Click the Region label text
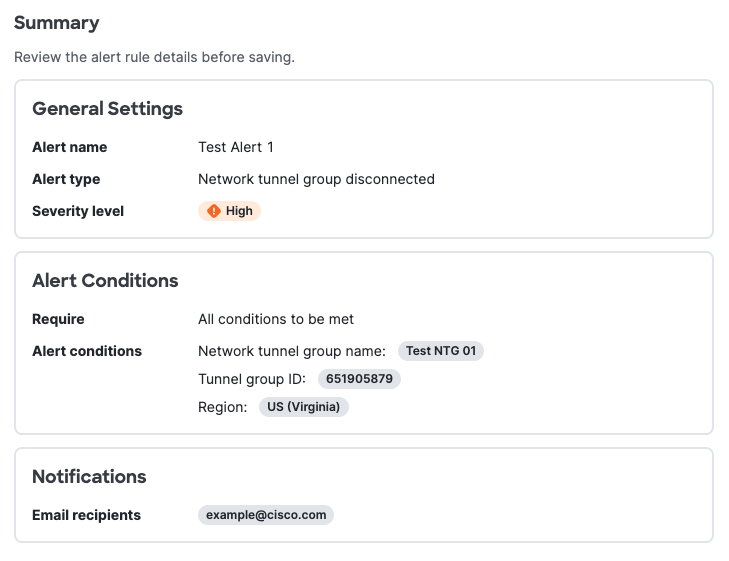Viewport: 729px width, 561px height. [223, 407]
